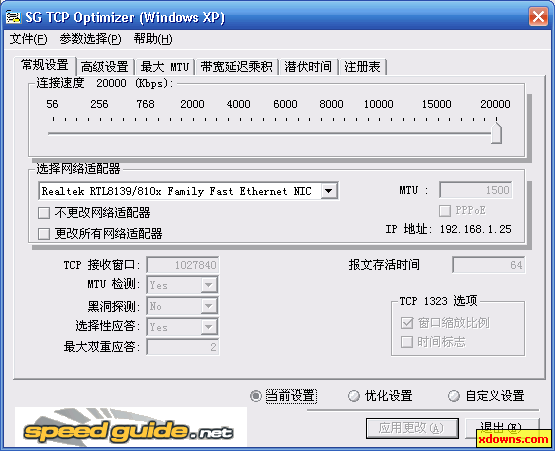
Task: Select the 优化设置 radio button
Action: pos(354,396)
